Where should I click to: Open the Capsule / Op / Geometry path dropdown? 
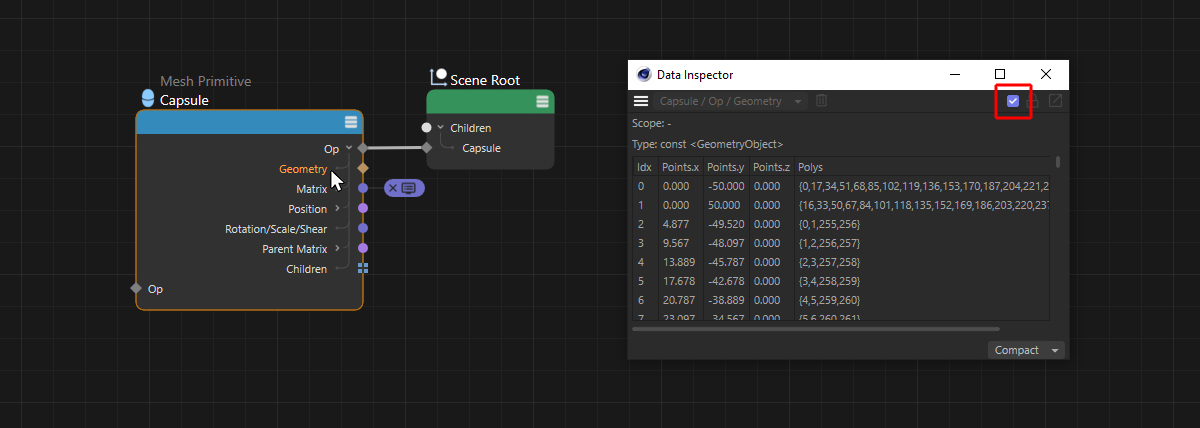point(731,101)
